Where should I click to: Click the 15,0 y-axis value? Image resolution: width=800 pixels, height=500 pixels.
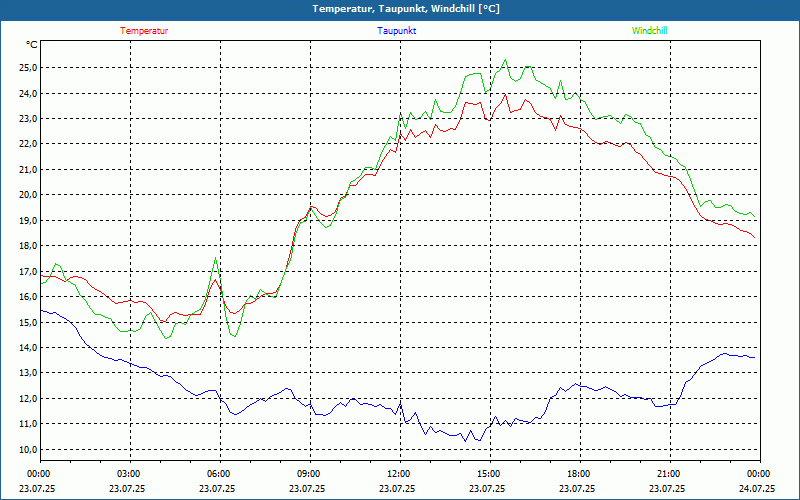[x=29, y=322]
